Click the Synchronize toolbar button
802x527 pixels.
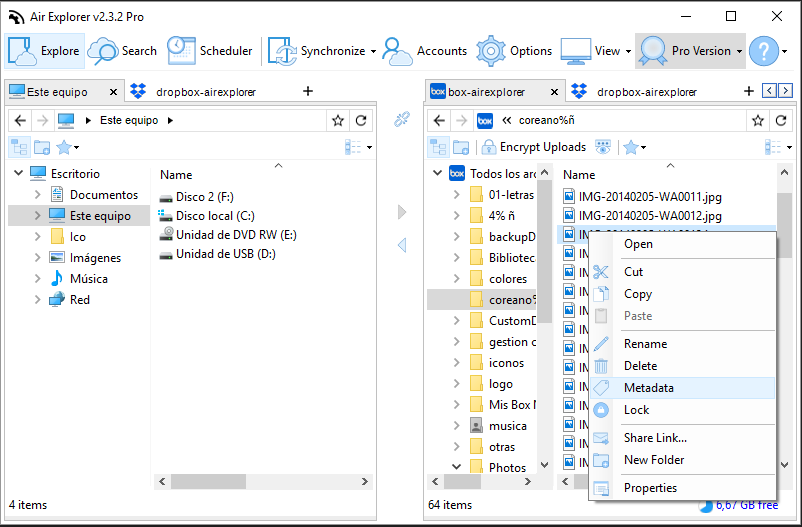317,51
